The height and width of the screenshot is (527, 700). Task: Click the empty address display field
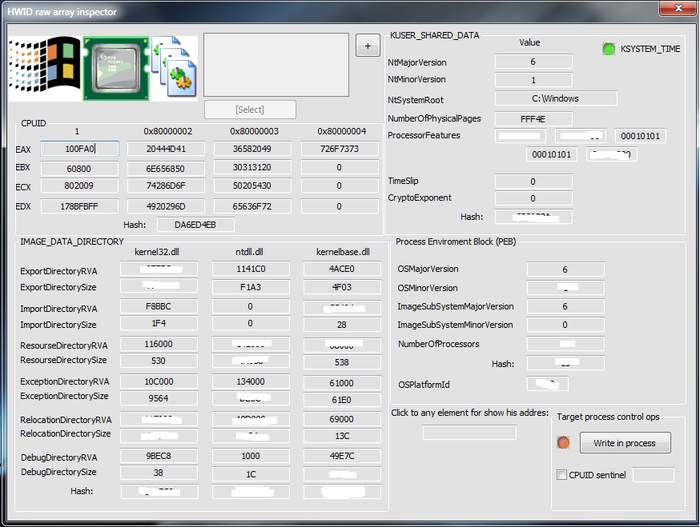pyautogui.click(x=469, y=433)
